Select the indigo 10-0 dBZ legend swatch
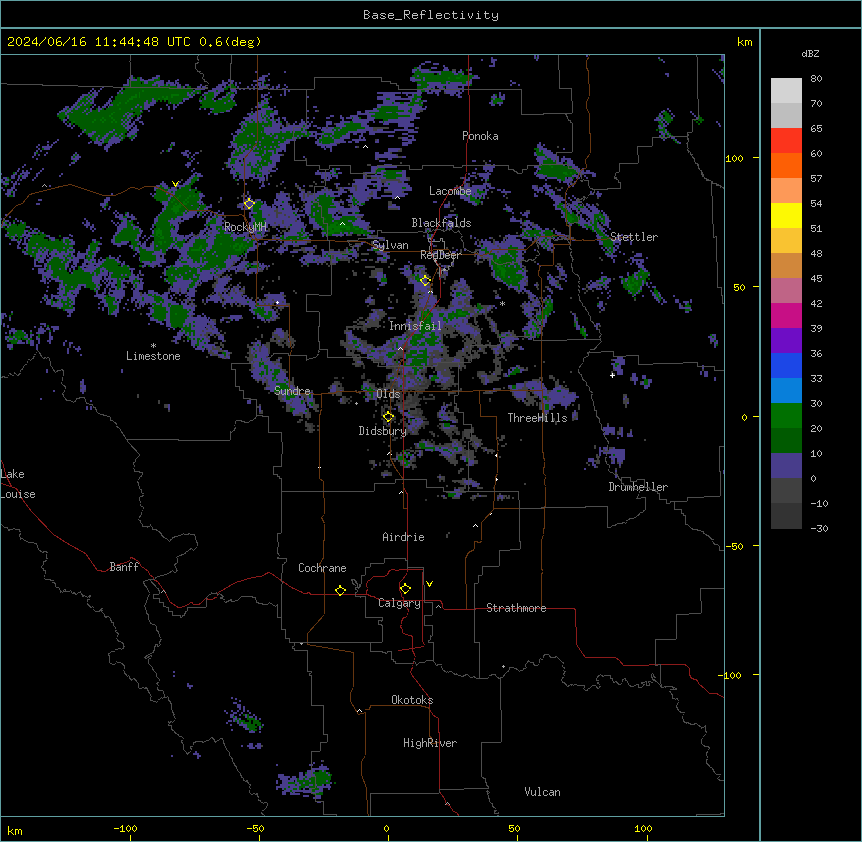Screen dimensions: 862x842 coord(786,466)
